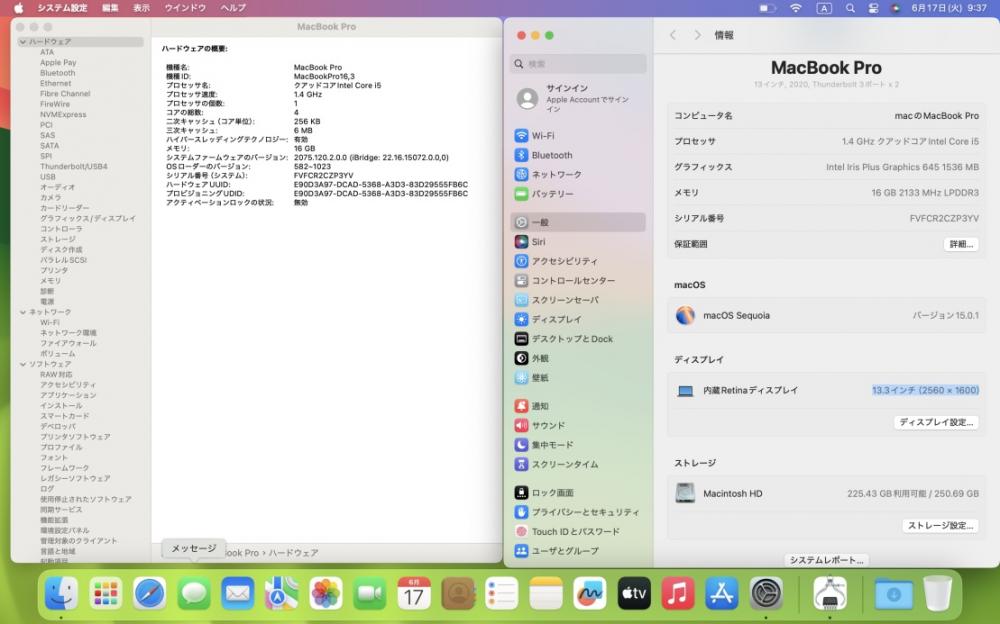This screenshot has height=624, width=1000.
Task: Select USB in hardware tree
Action: point(48,177)
